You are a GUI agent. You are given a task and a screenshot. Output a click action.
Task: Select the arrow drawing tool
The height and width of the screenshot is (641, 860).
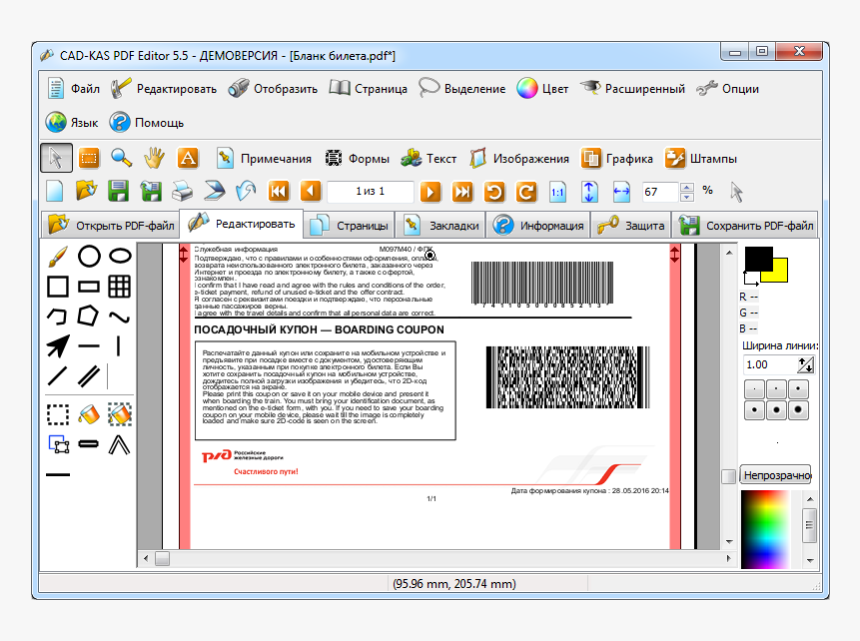58,346
